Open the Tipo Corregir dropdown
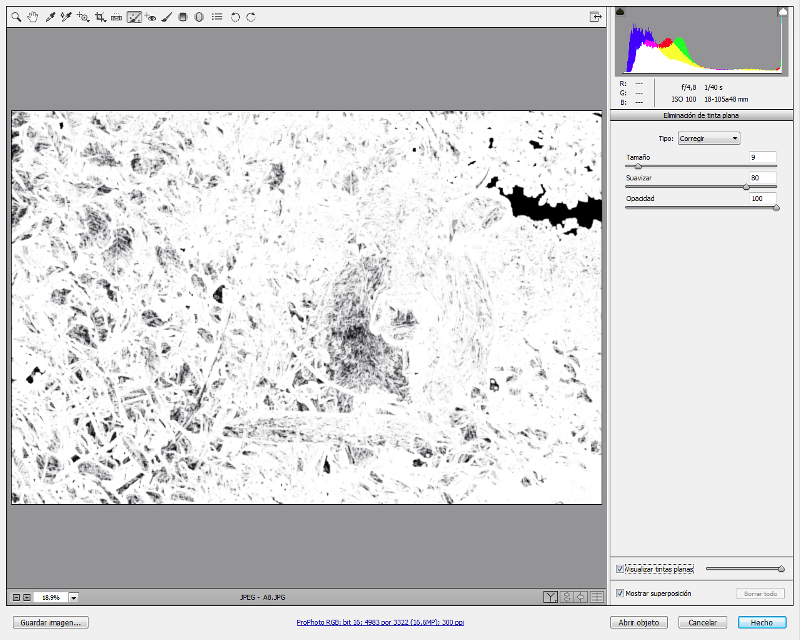This screenshot has width=800, height=640. [709, 138]
